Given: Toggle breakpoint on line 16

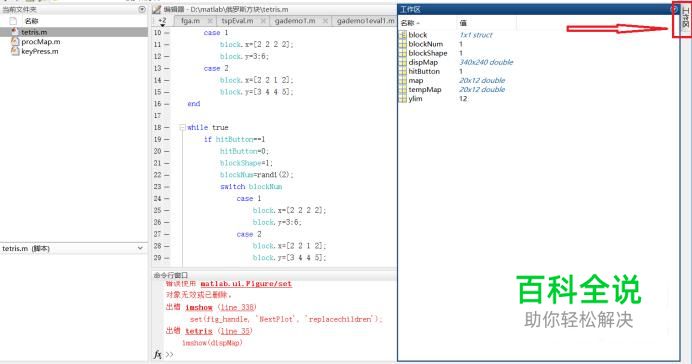Looking at the screenshot, I should (x=167, y=104).
